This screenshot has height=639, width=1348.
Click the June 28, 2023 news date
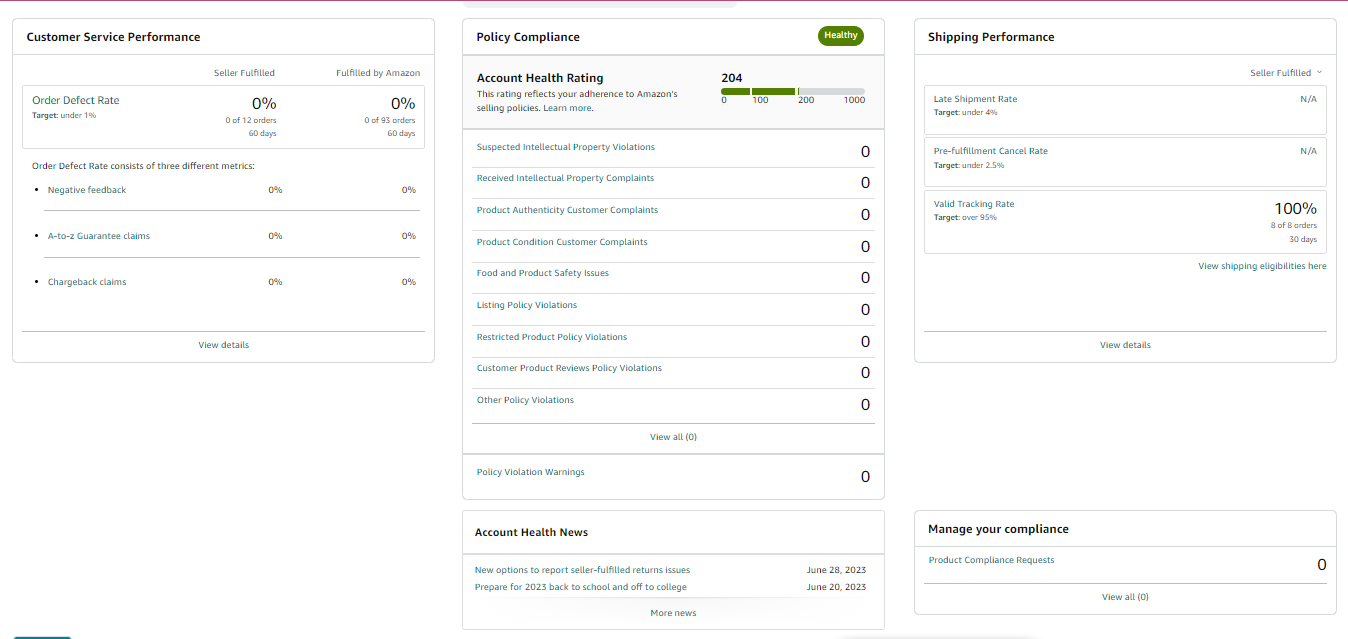(836, 570)
